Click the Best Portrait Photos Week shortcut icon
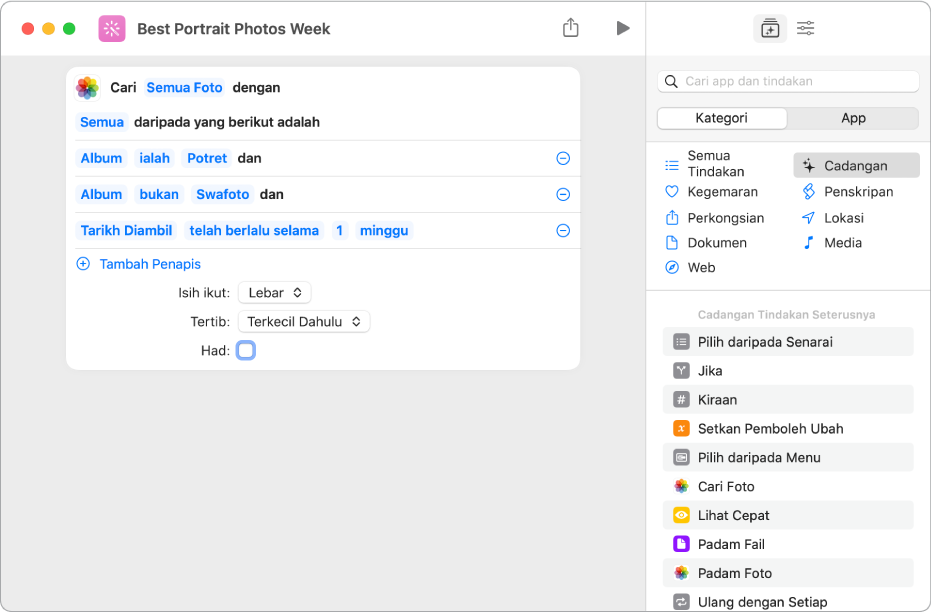Viewport: 931px width, 612px height. pyautogui.click(x=112, y=28)
